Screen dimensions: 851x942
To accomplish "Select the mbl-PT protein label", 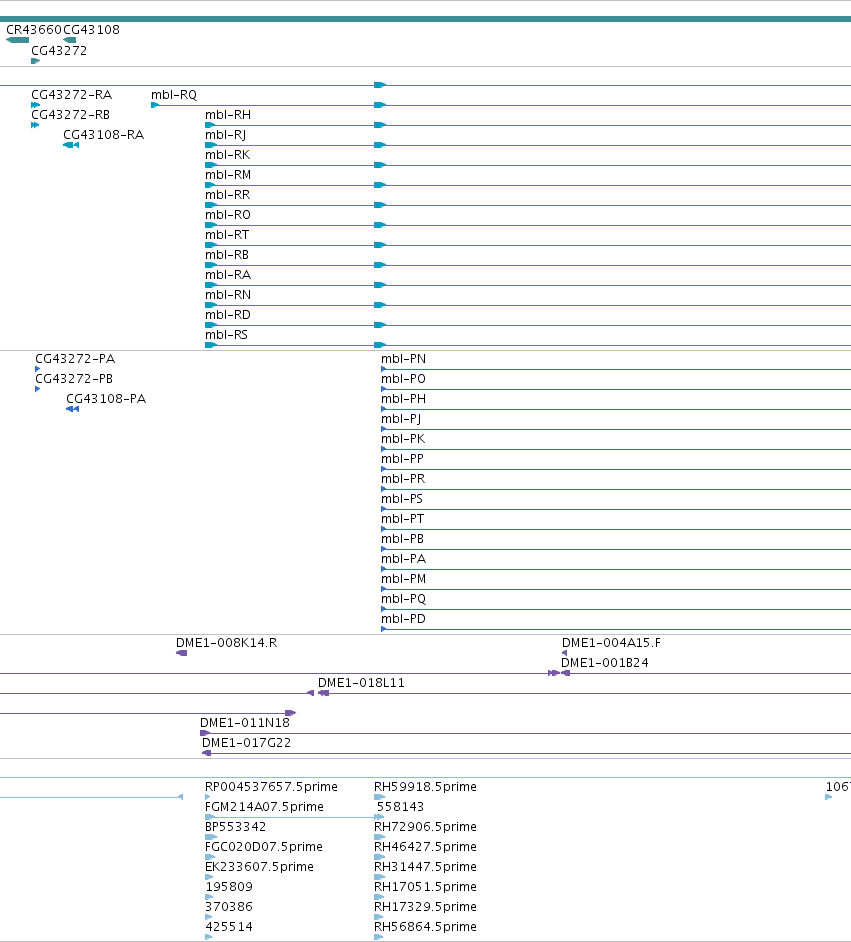I will coord(402,518).
